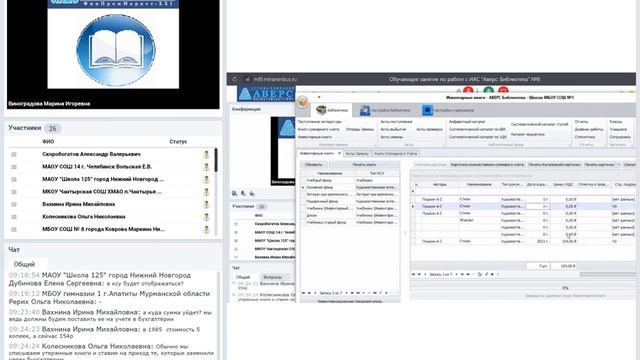Select the Диски row in fund list
640x360 pixels.
click(x=350, y=215)
